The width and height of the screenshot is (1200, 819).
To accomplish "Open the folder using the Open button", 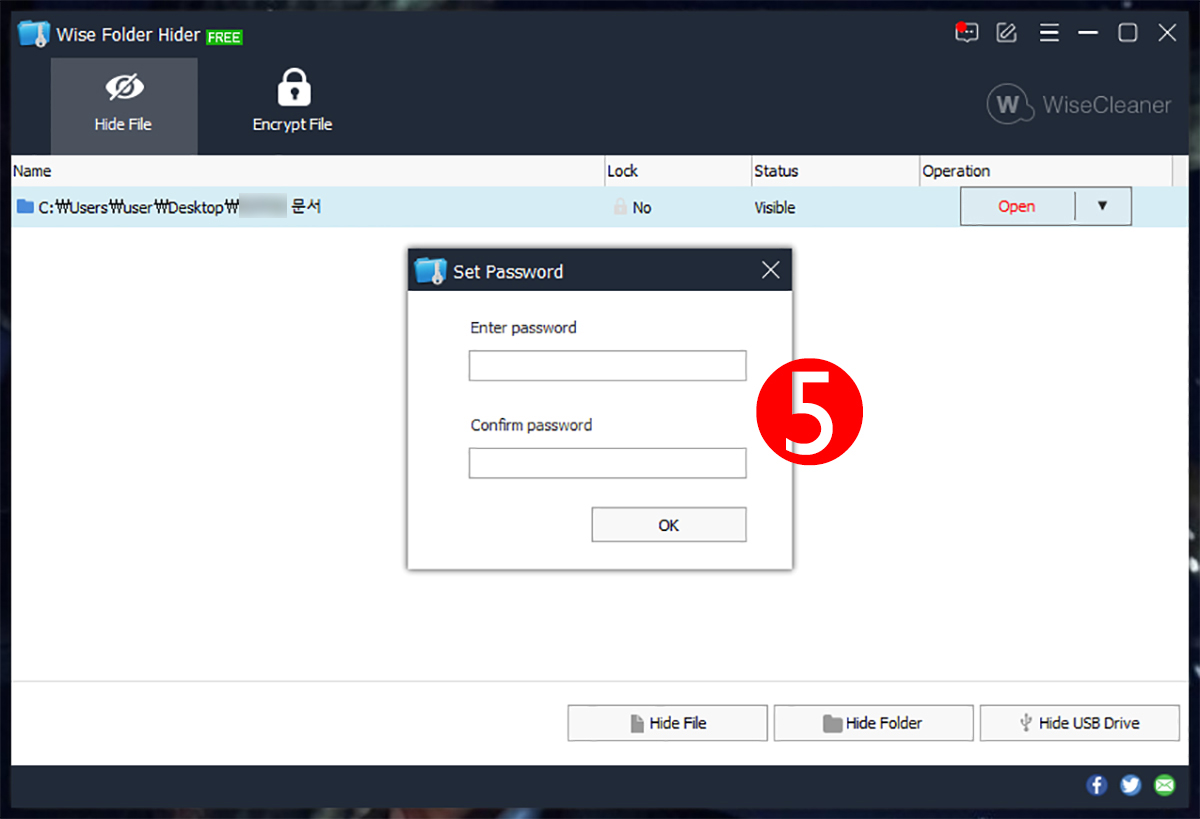I will 1017,206.
